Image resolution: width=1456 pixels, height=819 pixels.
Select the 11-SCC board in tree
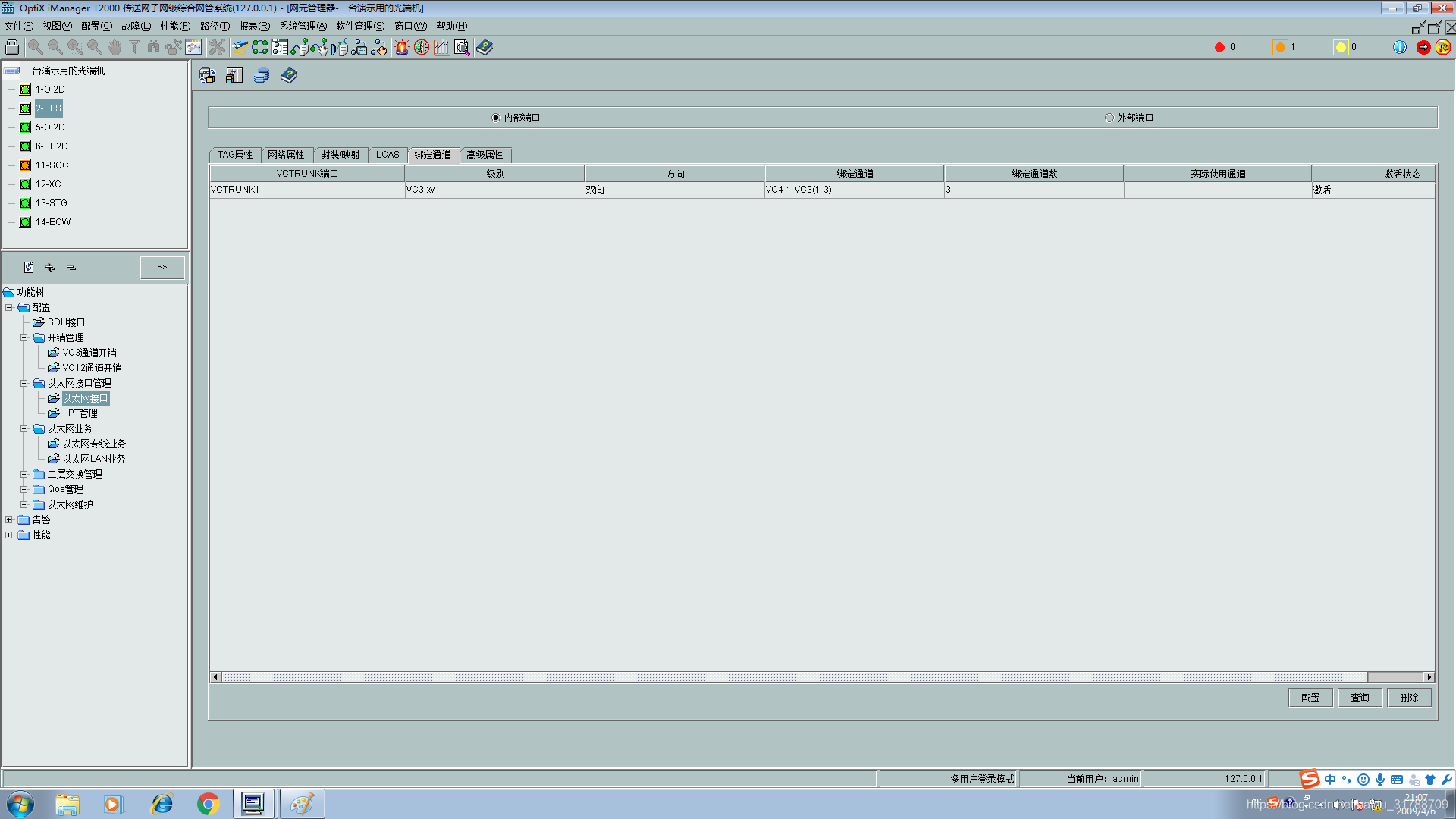point(52,165)
